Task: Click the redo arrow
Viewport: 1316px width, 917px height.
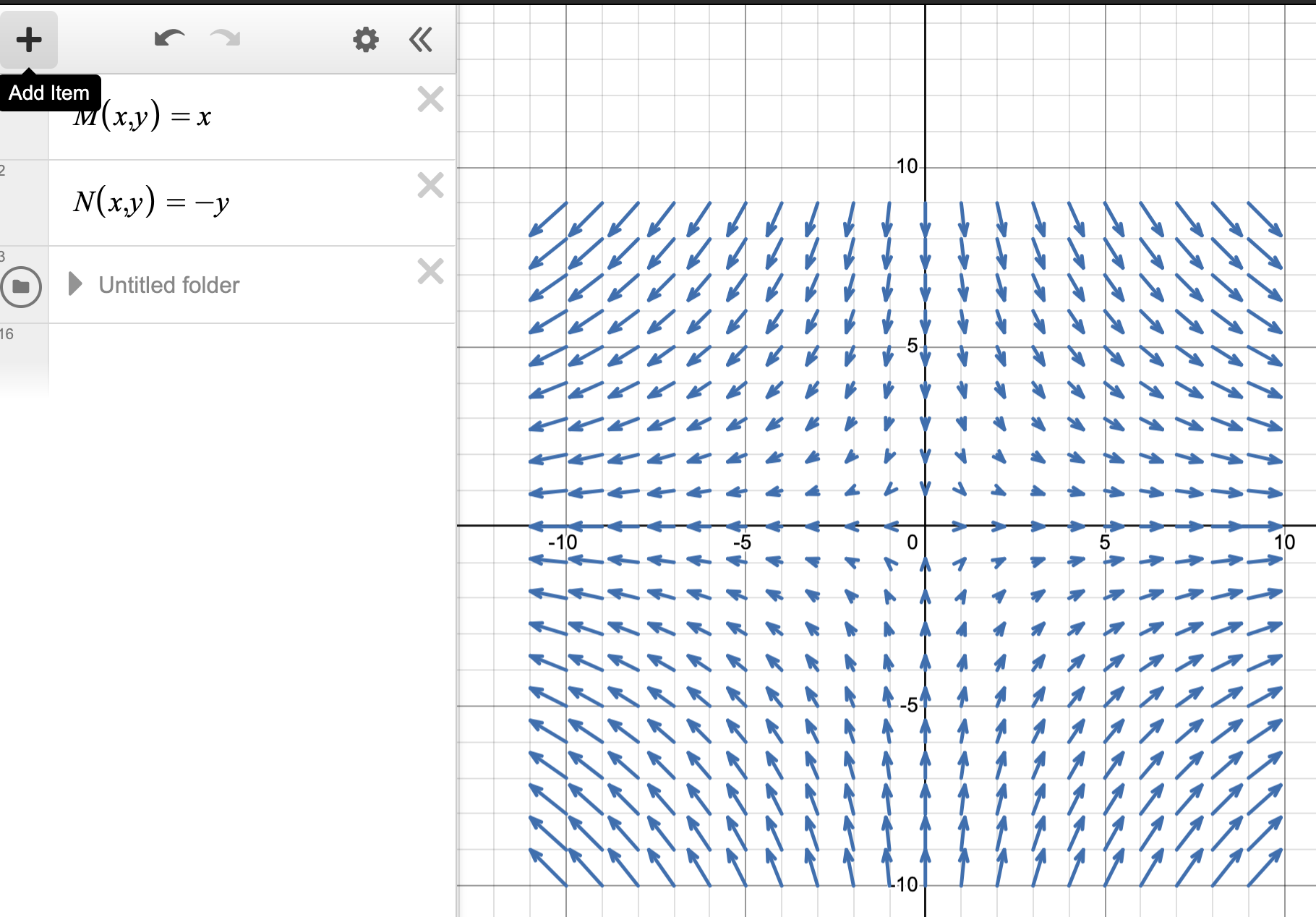Action: pos(225,38)
